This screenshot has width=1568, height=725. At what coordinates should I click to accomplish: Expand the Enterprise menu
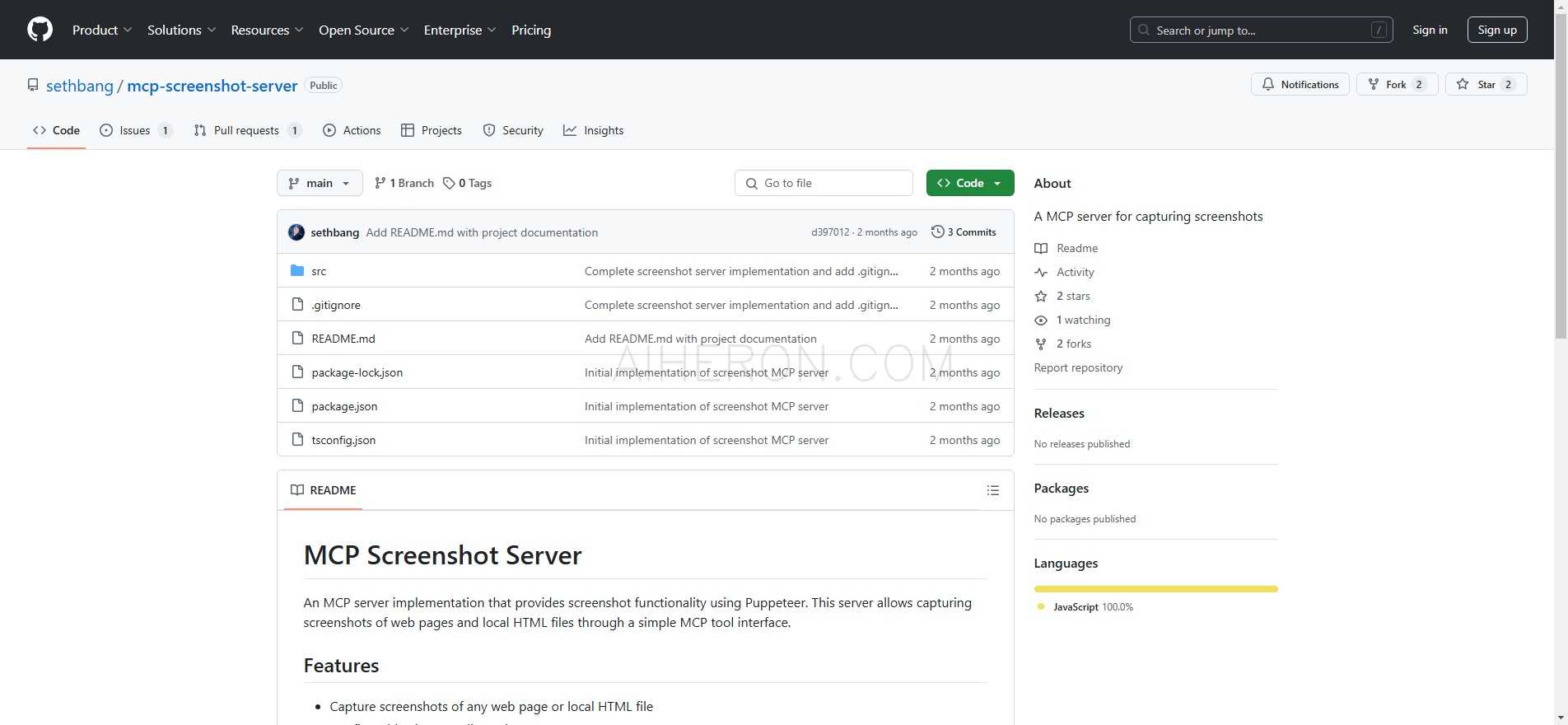460,30
